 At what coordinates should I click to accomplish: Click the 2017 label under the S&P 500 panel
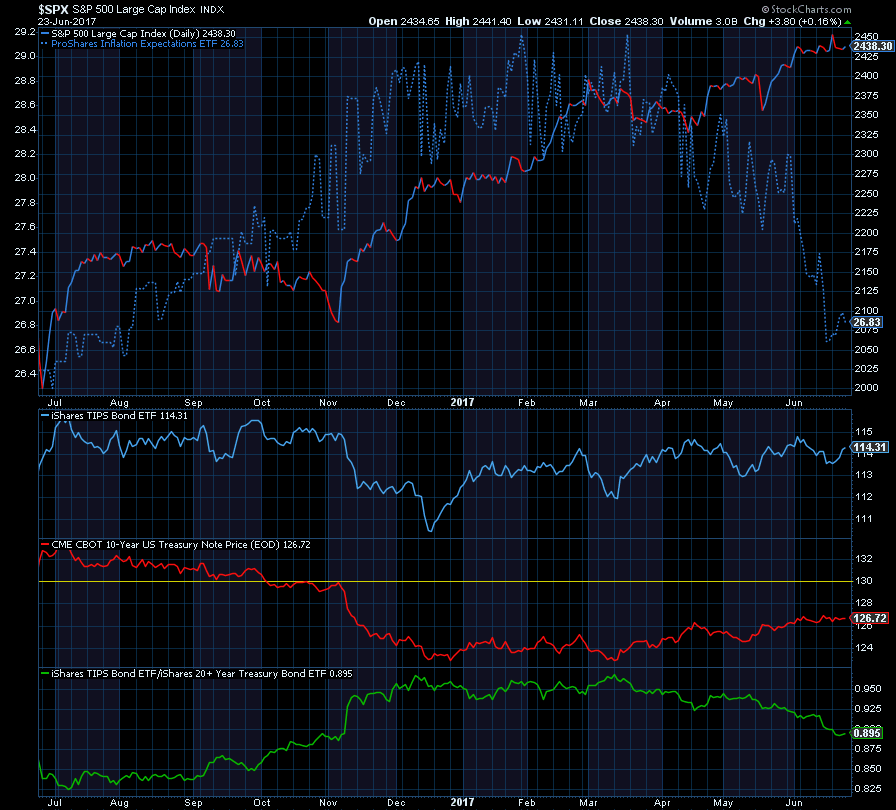[x=462, y=402]
